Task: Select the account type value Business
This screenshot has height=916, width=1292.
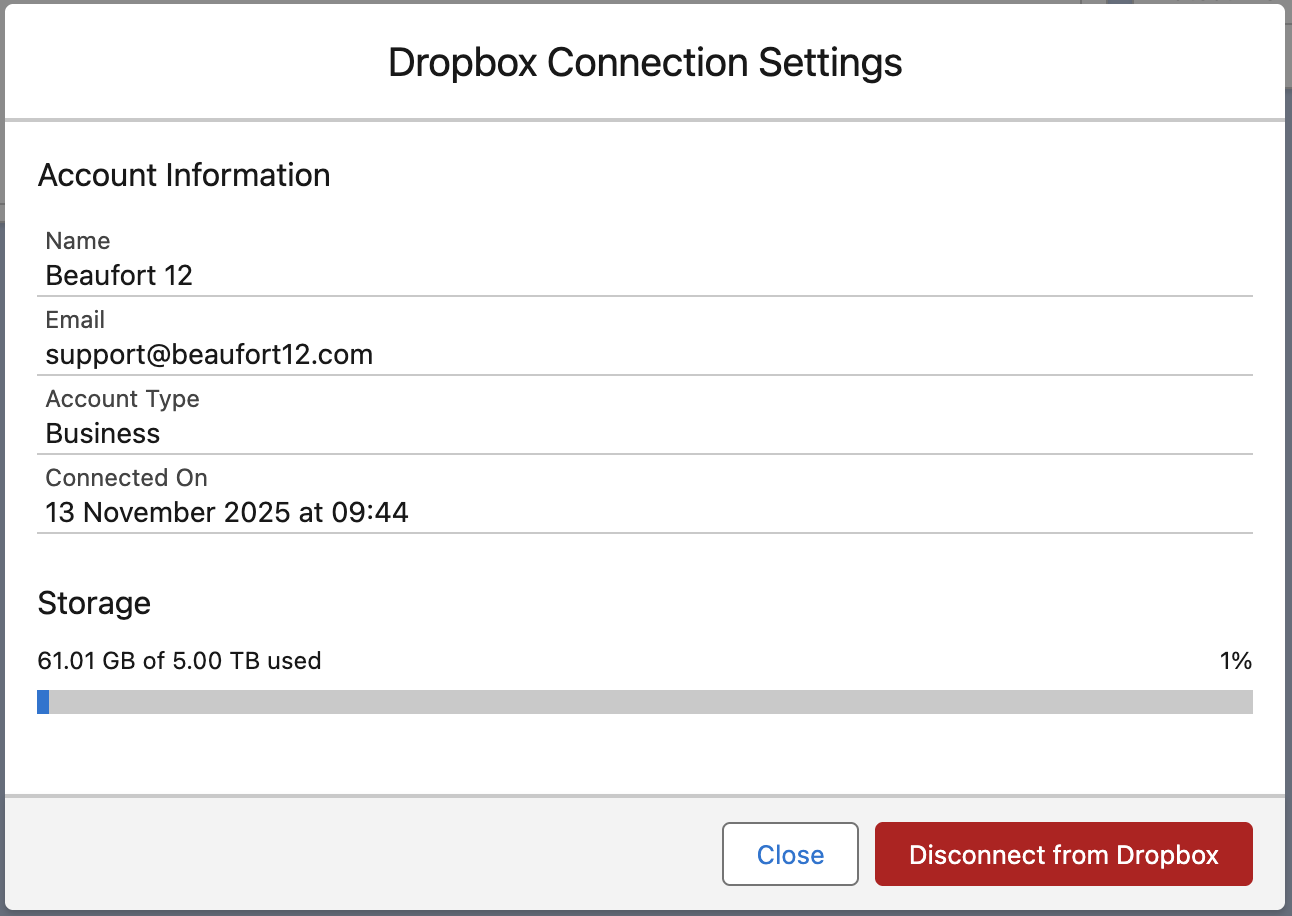Action: click(103, 433)
